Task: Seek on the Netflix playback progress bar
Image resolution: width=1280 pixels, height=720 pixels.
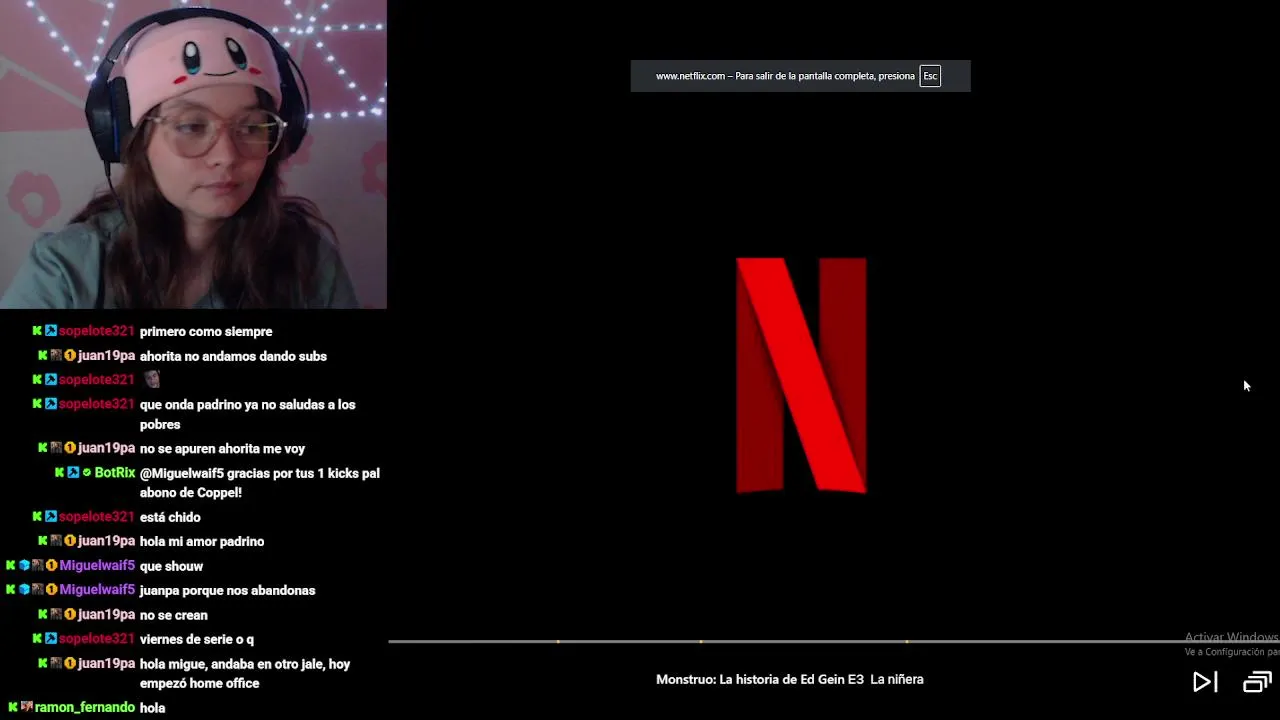Action: [834, 641]
